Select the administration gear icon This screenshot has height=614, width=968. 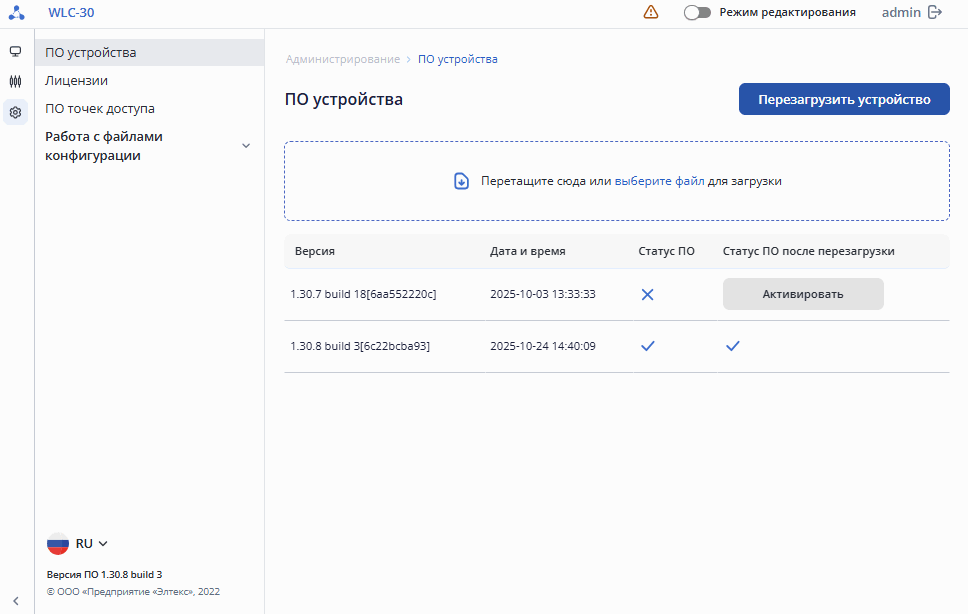(x=15, y=113)
